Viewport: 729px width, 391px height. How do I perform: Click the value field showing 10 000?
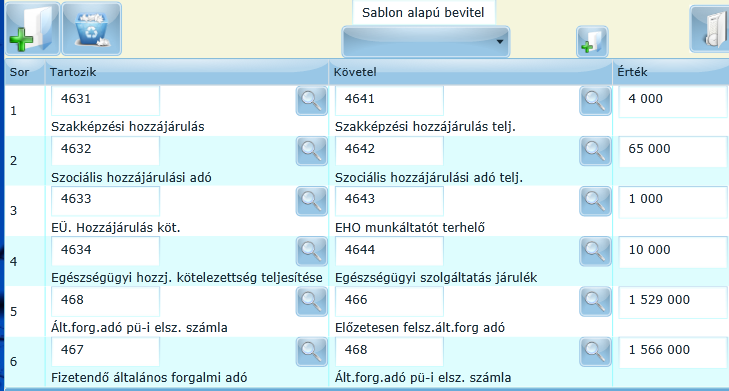click(674, 252)
